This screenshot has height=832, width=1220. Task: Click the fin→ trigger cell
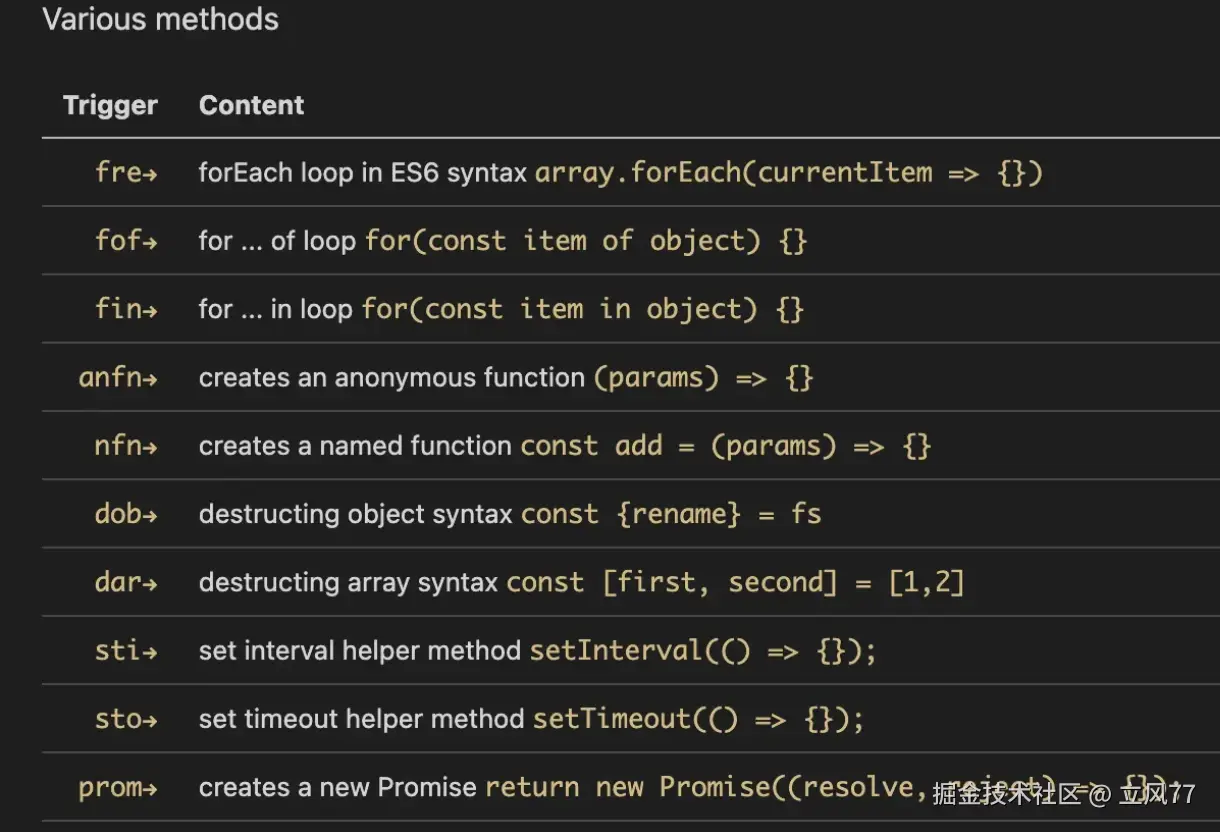[126, 308]
